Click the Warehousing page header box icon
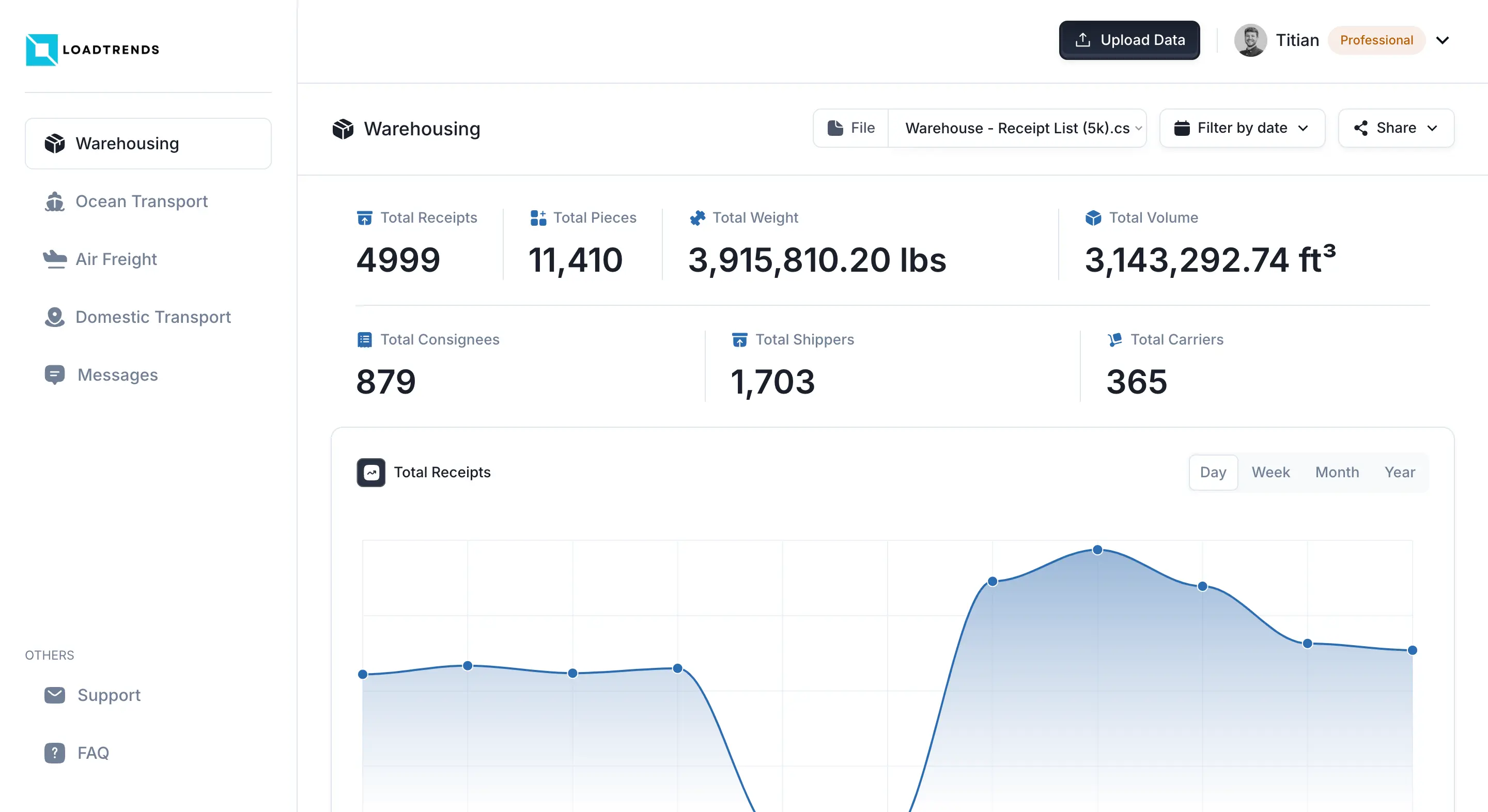This screenshot has height=812, width=1488. point(343,128)
